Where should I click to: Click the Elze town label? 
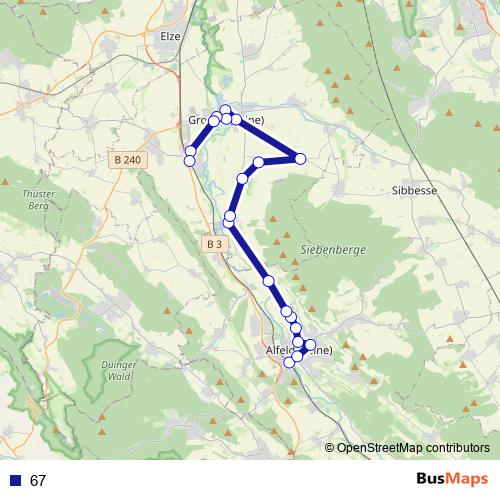[x=170, y=36]
